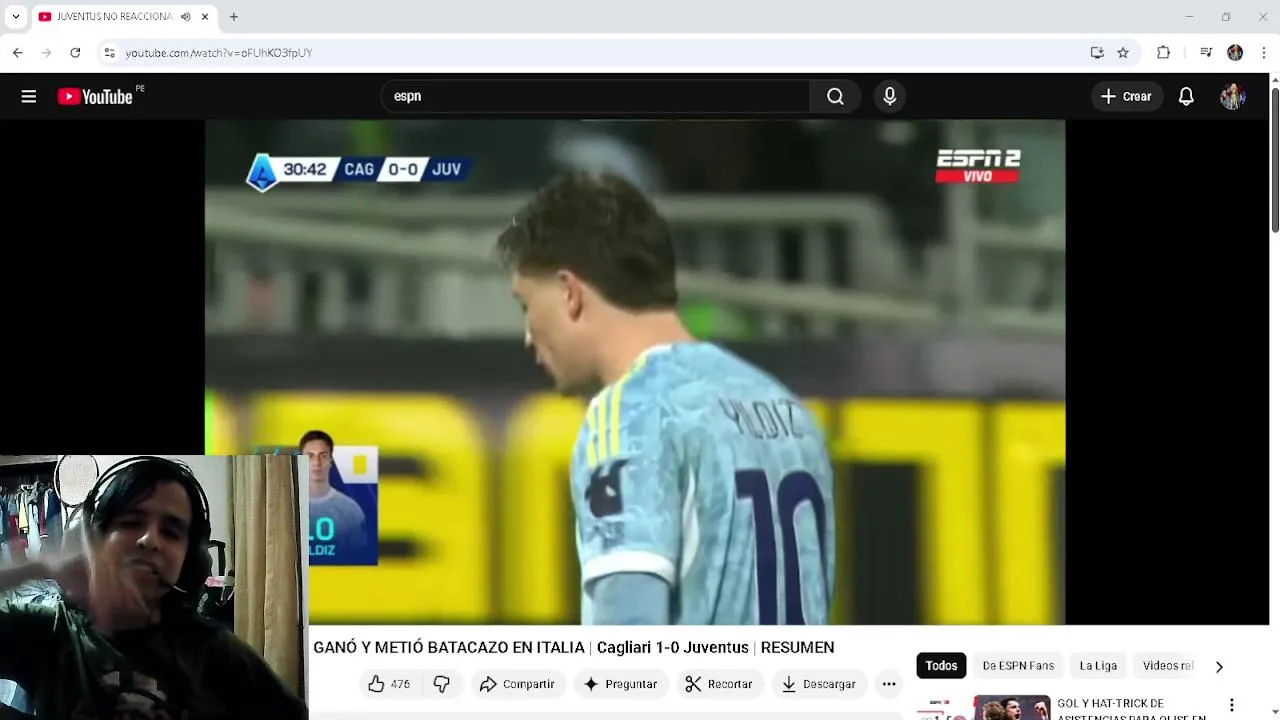Screen dimensions: 1280x720
Task: Start voice search with microphone icon
Action: 889,96
